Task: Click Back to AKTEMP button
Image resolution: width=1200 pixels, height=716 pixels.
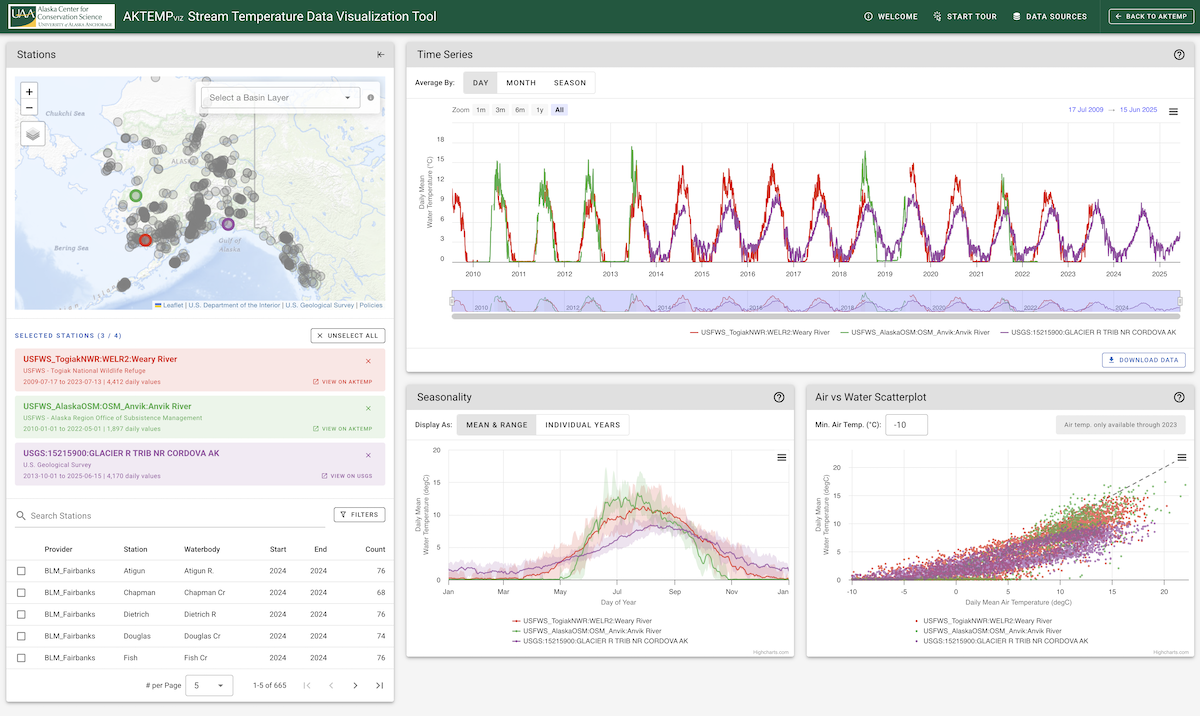Action: point(1149,16)
